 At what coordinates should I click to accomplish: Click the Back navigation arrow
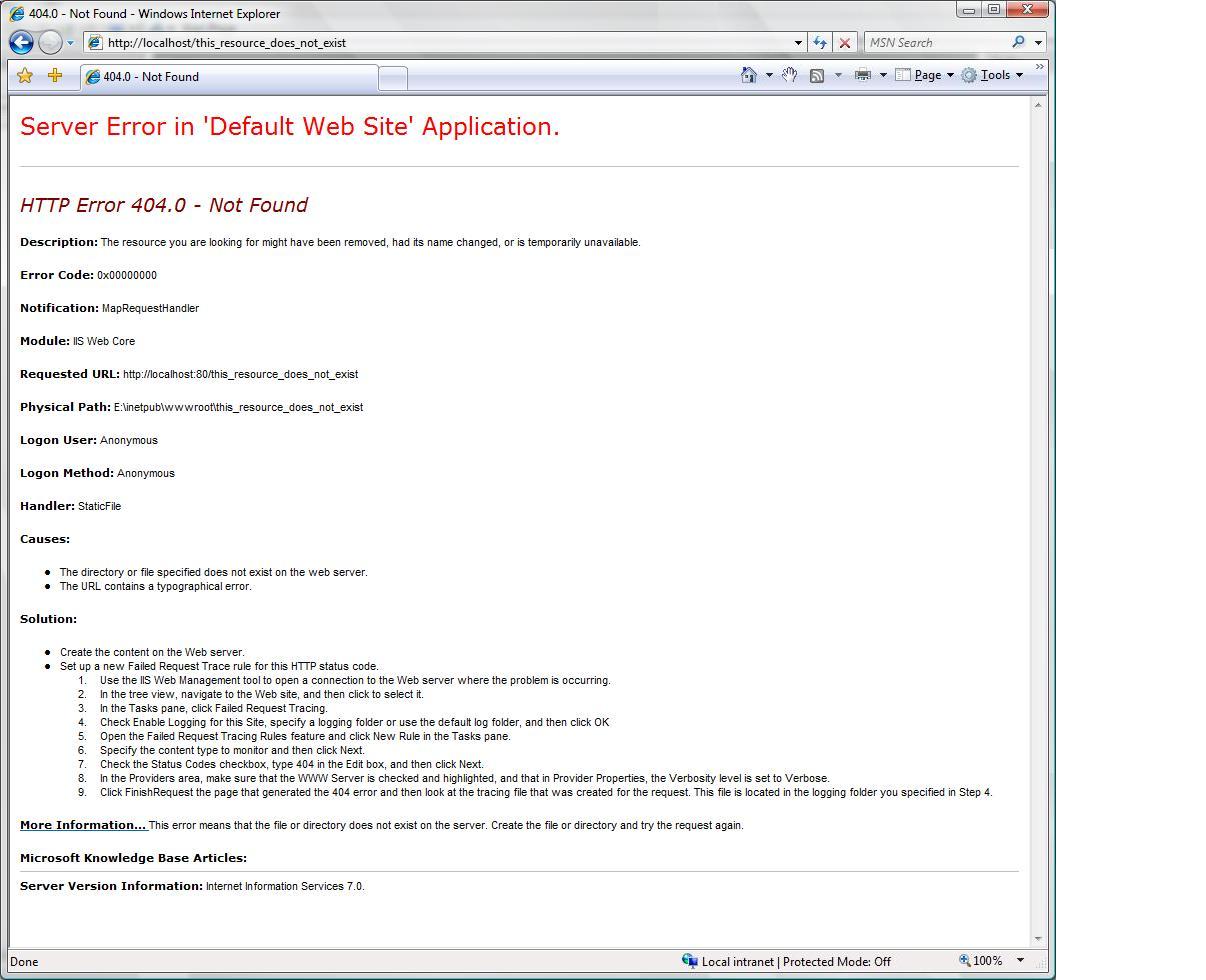(x=20, y=42)
